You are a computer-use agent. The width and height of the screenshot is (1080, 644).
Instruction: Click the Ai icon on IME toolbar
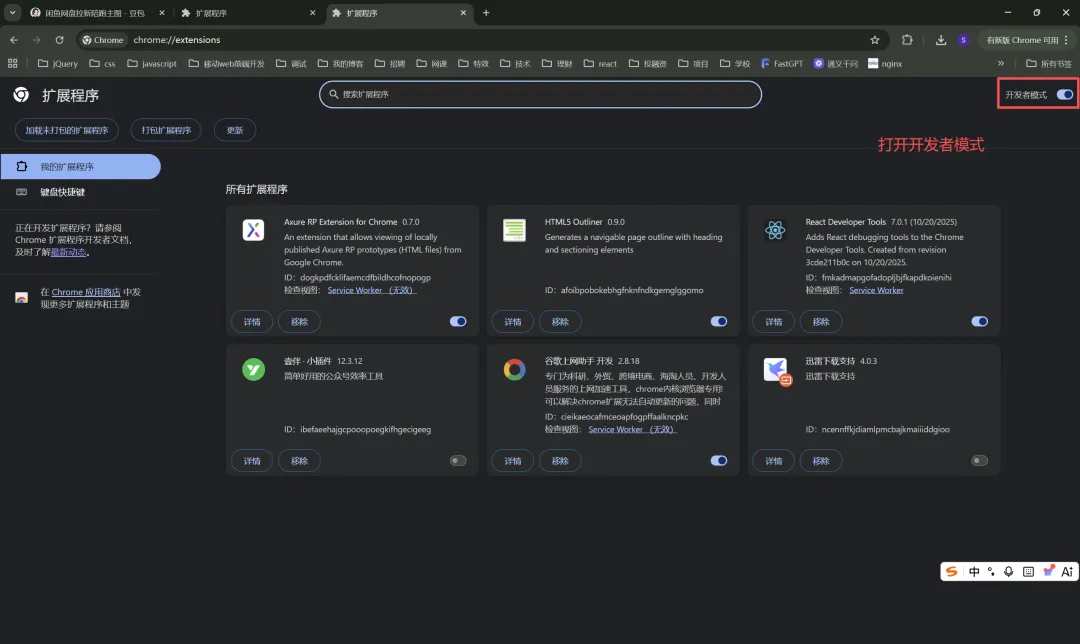coord(1067,572)
